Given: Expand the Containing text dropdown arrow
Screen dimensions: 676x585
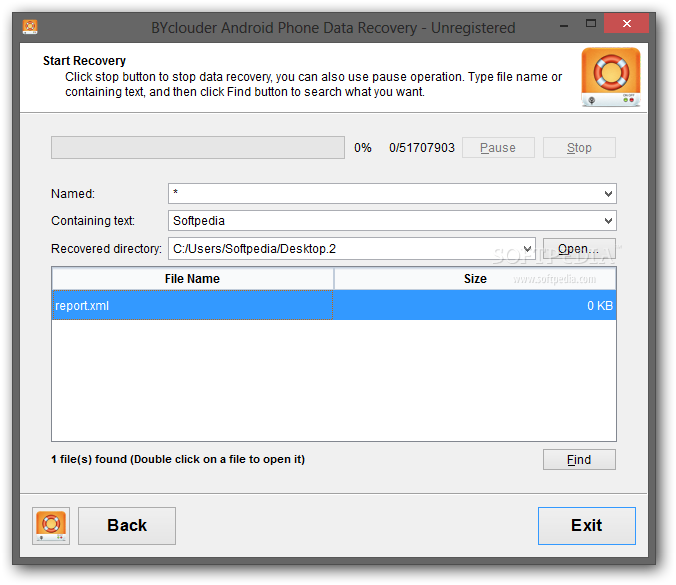Looking at the screenshot, I should point(608,221).
